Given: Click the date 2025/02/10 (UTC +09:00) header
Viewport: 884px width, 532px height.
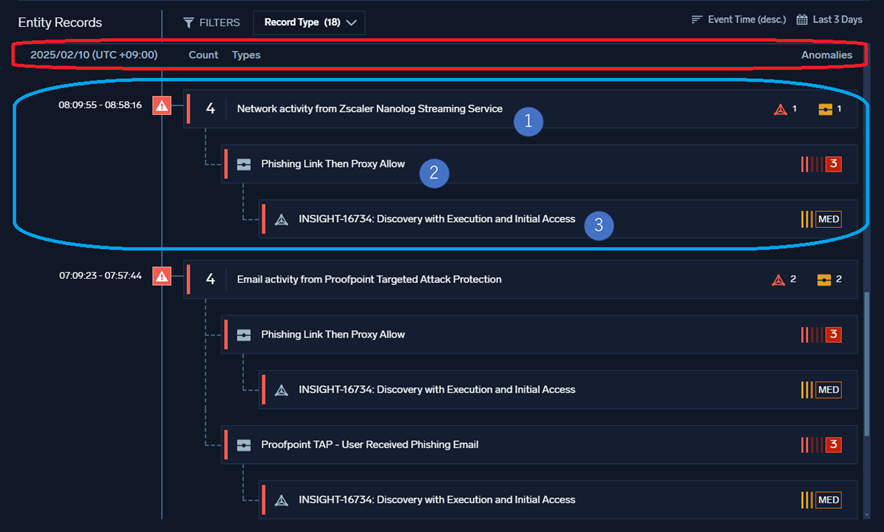Looking at the screenshot, I should pos(94,55).
